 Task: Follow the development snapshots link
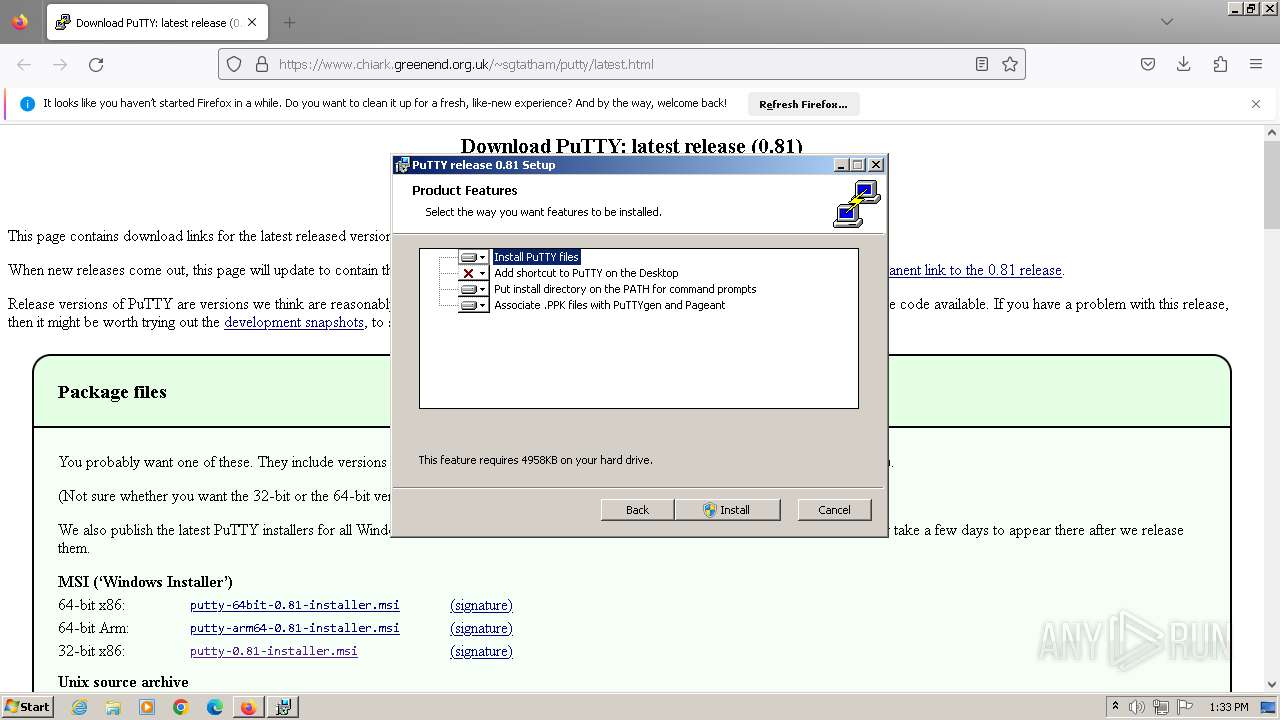pos(294,322)
